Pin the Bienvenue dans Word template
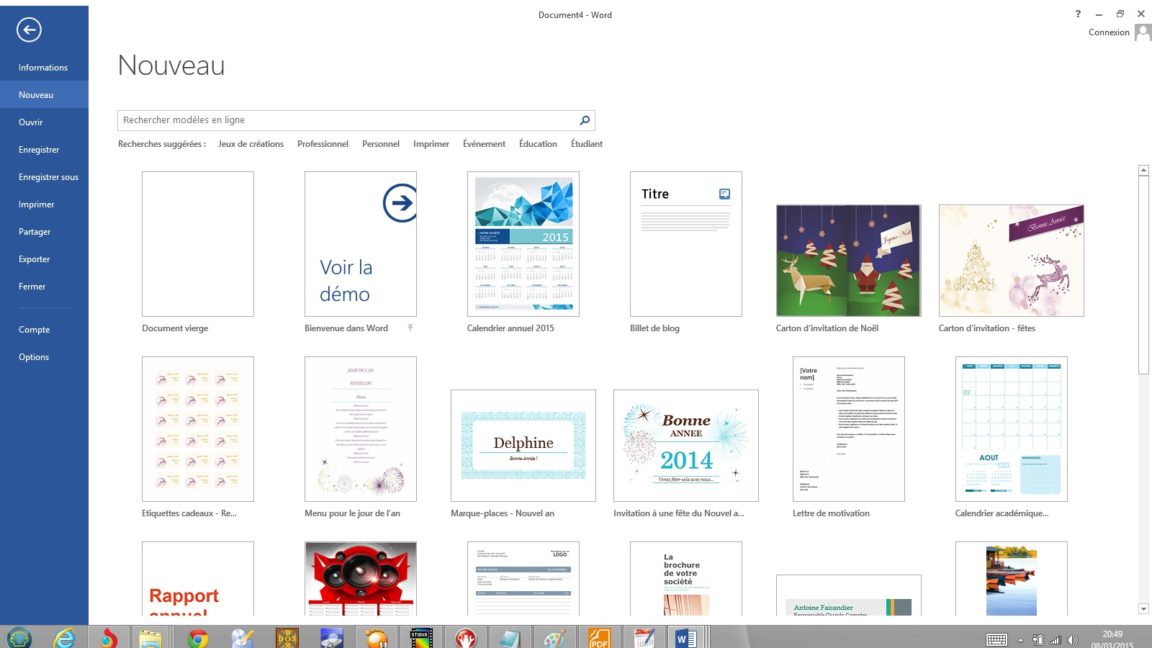This screenshot has height=648, width=1152. [x=410, y=328]
